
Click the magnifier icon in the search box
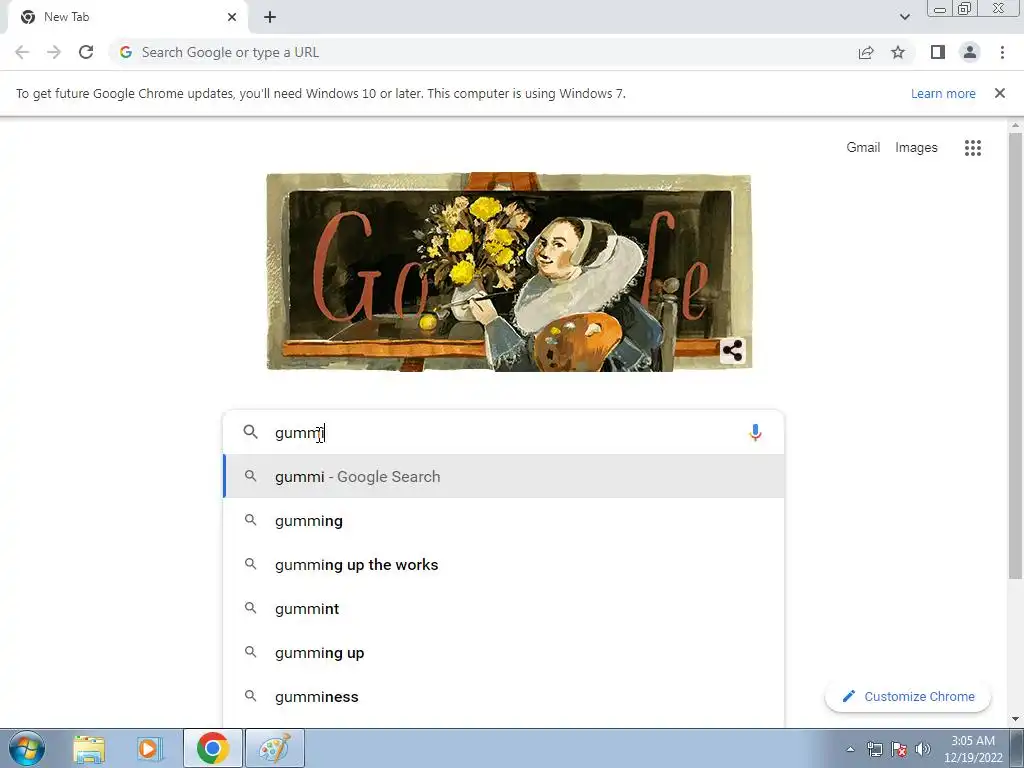[x=251, y=432]
